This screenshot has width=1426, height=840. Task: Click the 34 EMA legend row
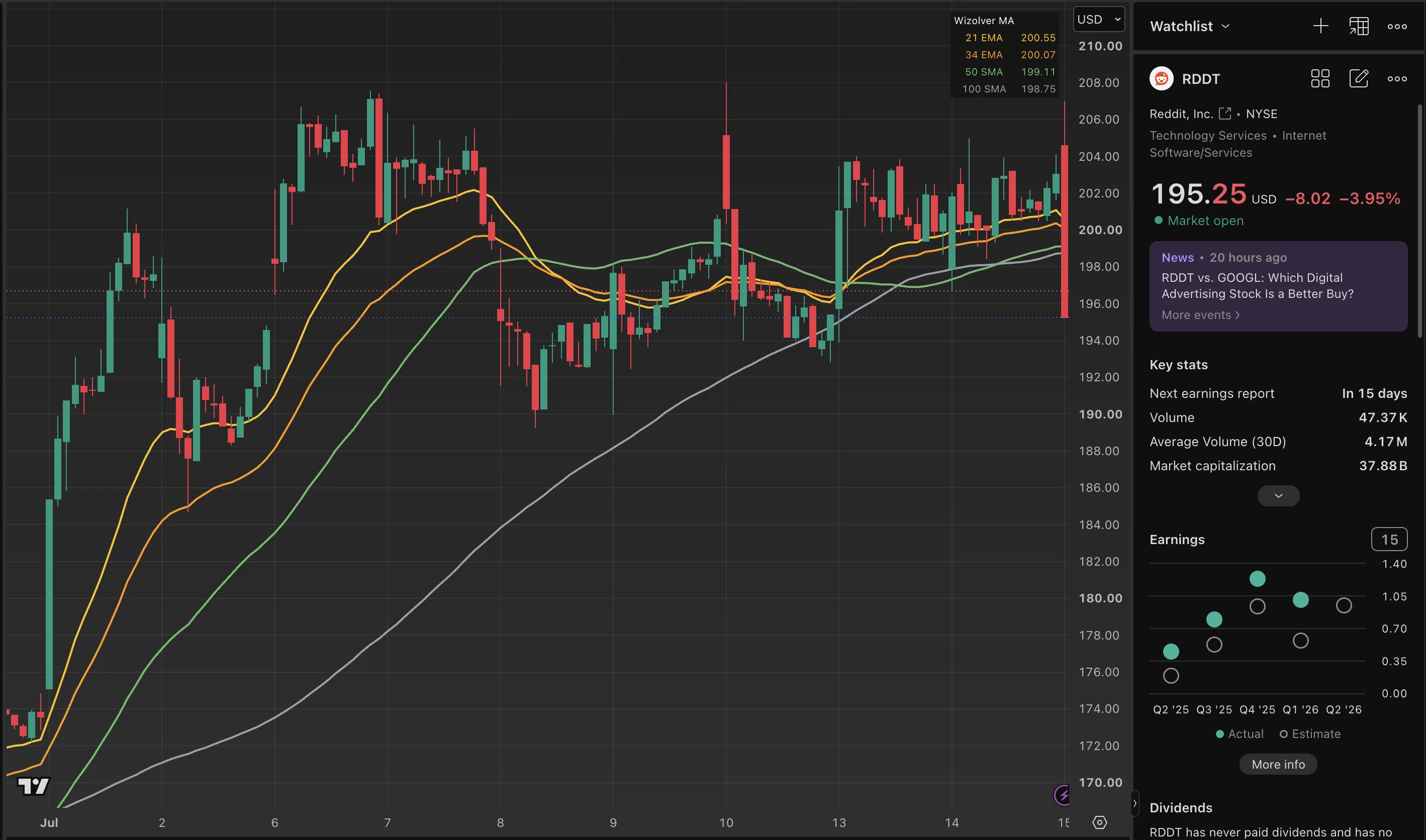pos(1010,54)
